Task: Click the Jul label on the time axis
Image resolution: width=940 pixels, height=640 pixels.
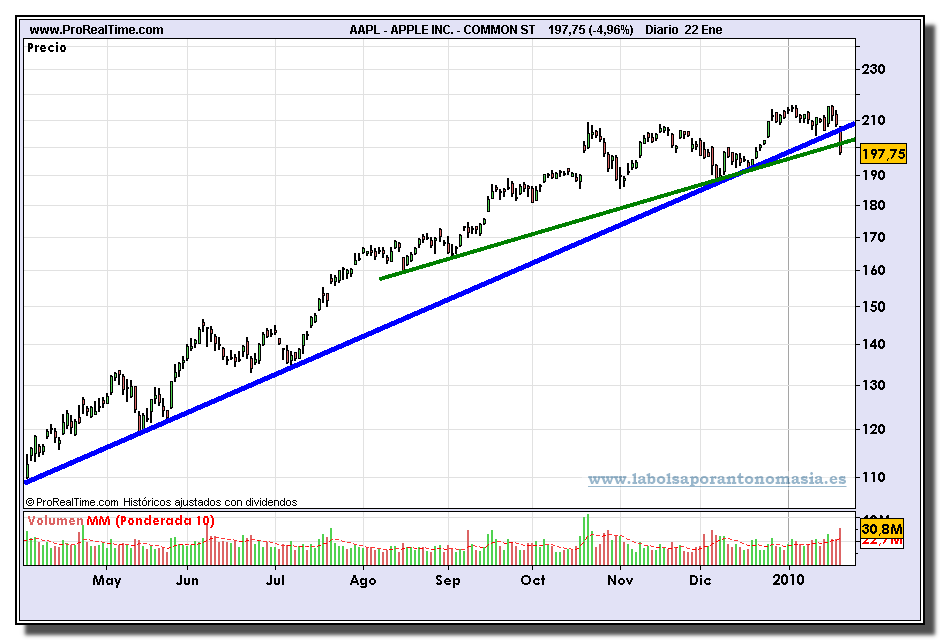Action: [x=277, y=580]
